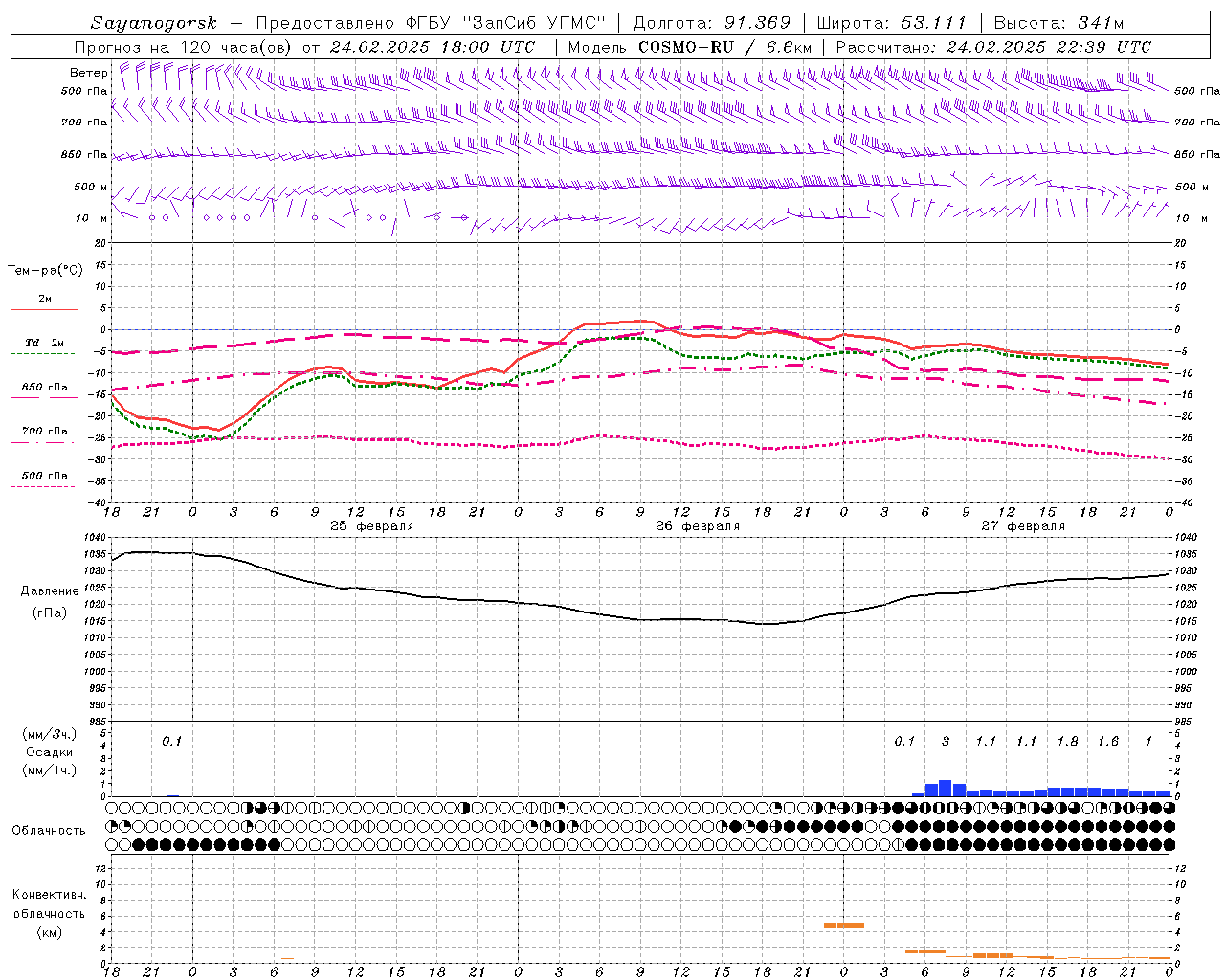Select the Модель COSMO-RU / 6.6км label
1225x980 pixels.
(x=690, y=47)
